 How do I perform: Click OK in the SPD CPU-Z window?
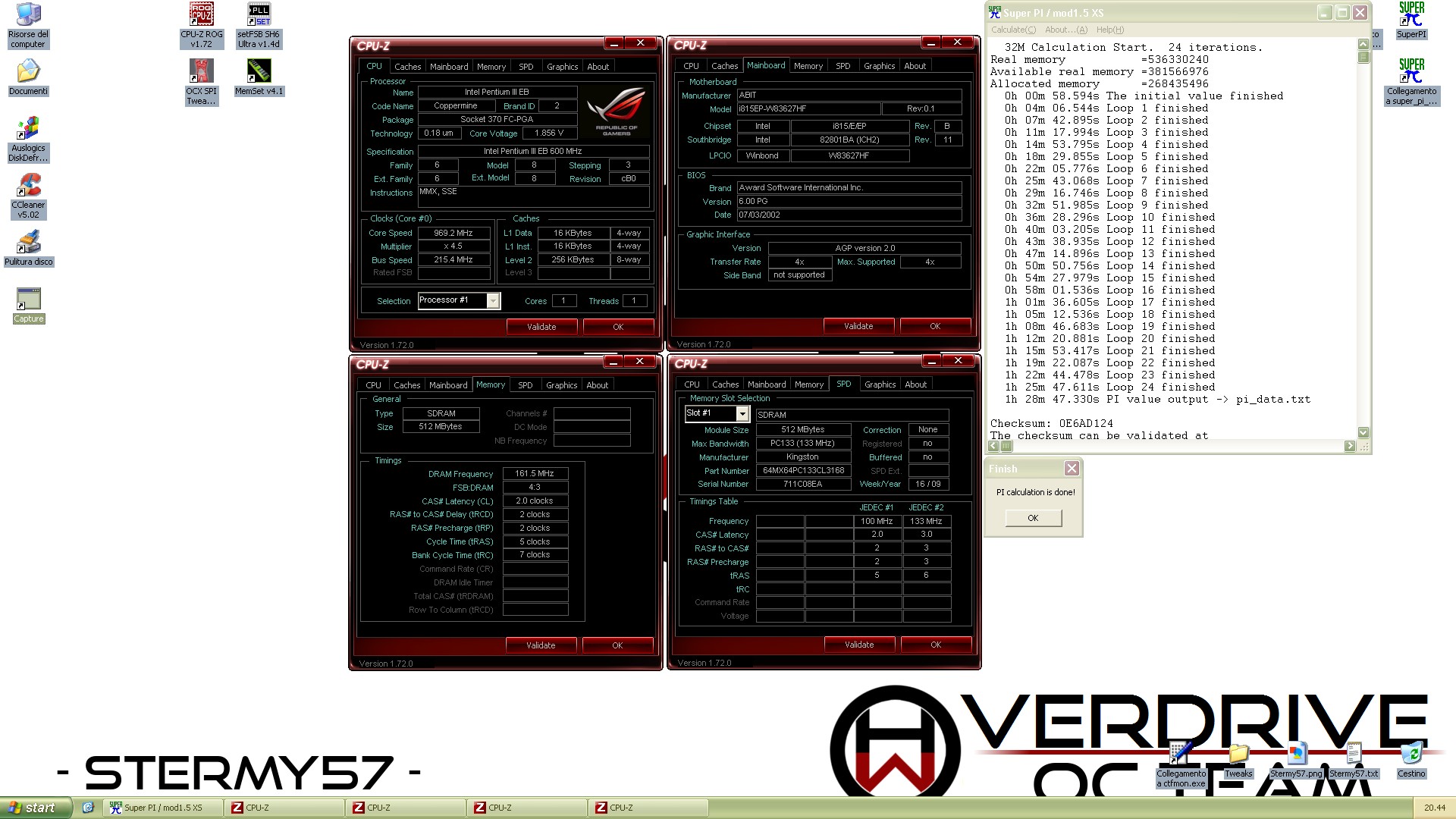click(x=936, y=645)
